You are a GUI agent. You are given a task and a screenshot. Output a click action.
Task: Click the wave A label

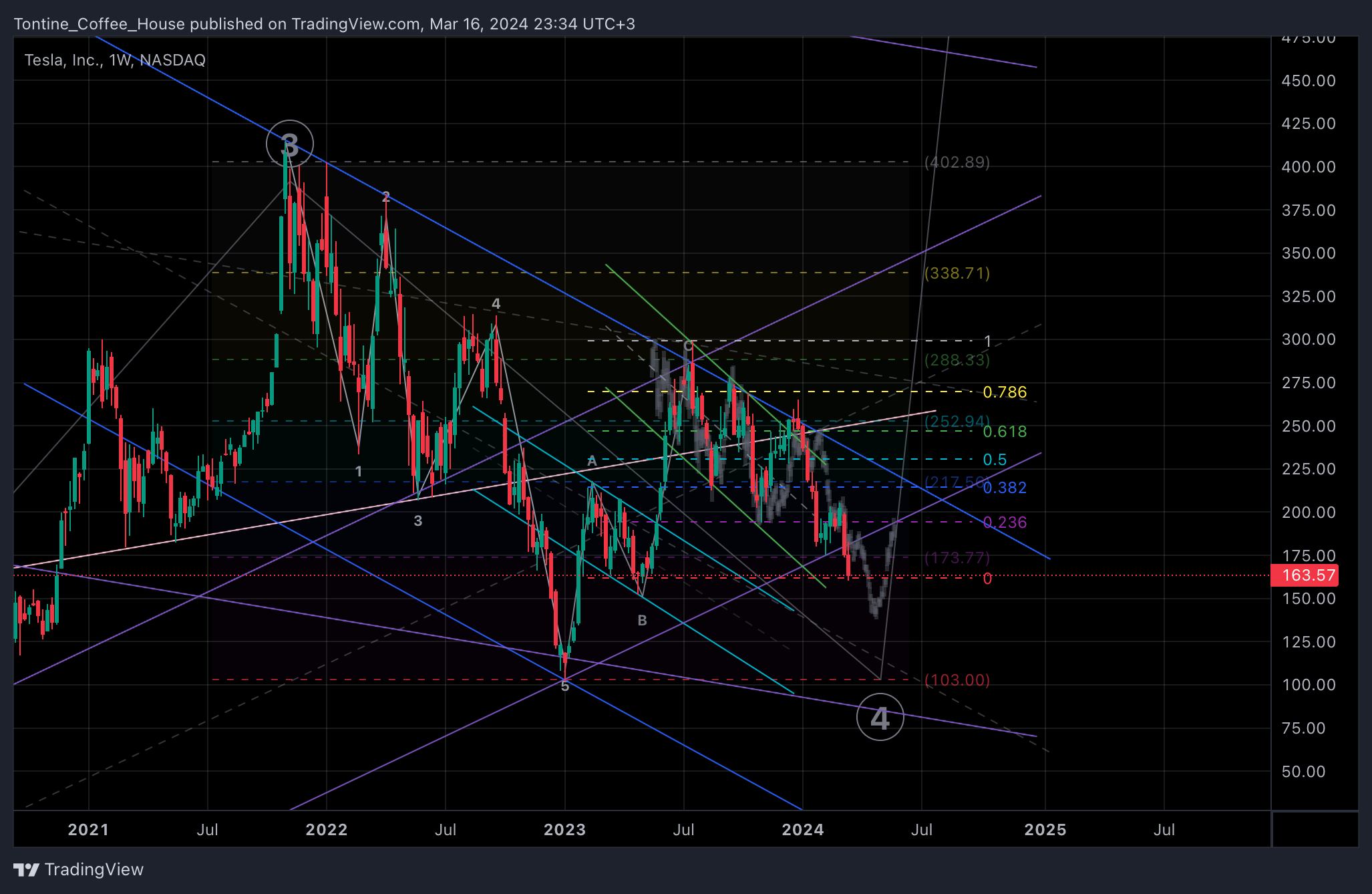click(592, 461)
